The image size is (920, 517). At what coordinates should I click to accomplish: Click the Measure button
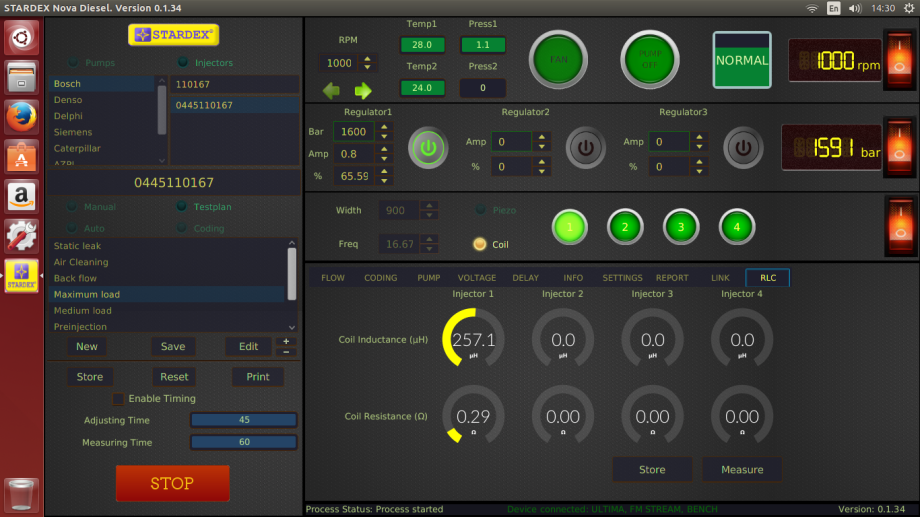coord(742,469)
